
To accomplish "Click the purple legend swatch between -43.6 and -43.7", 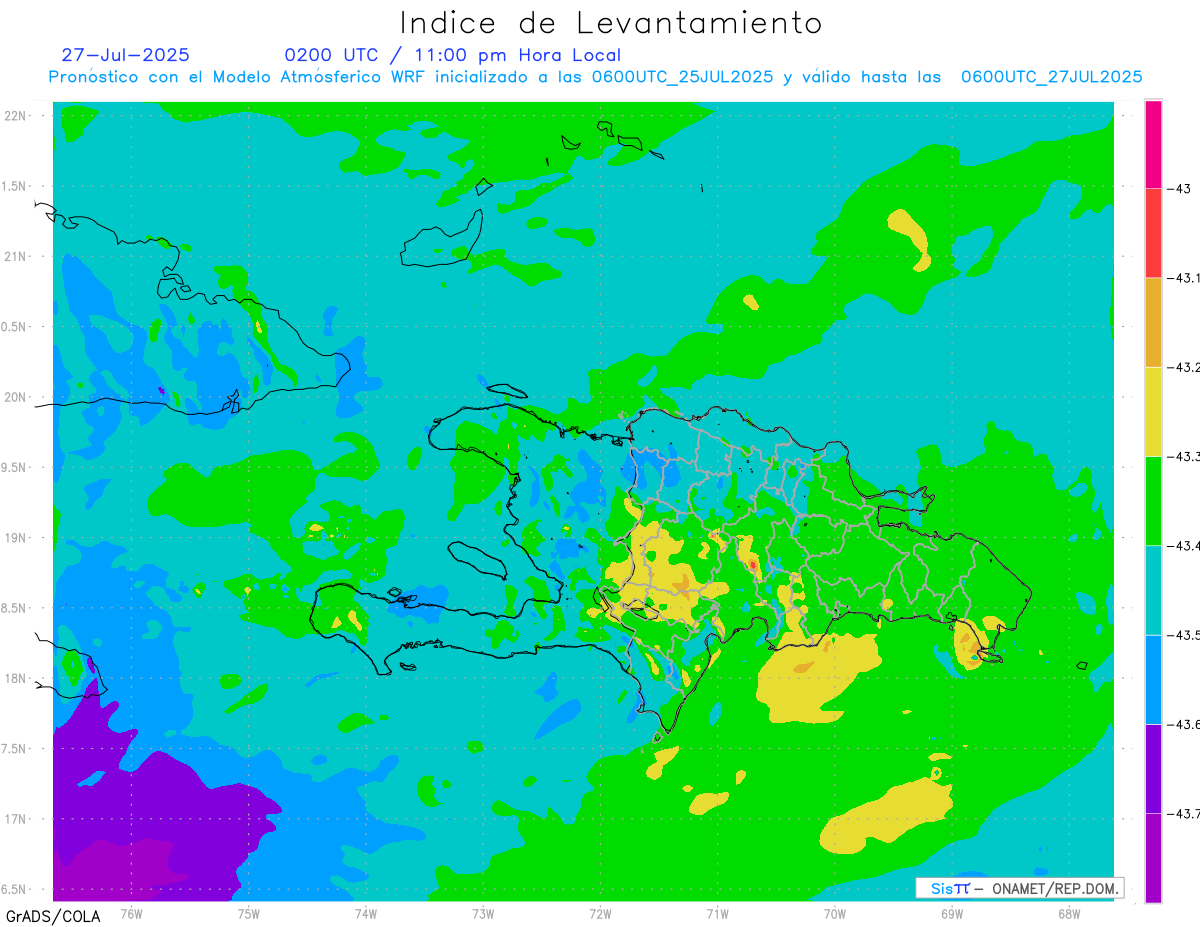I will click(x=1153, y=768).
